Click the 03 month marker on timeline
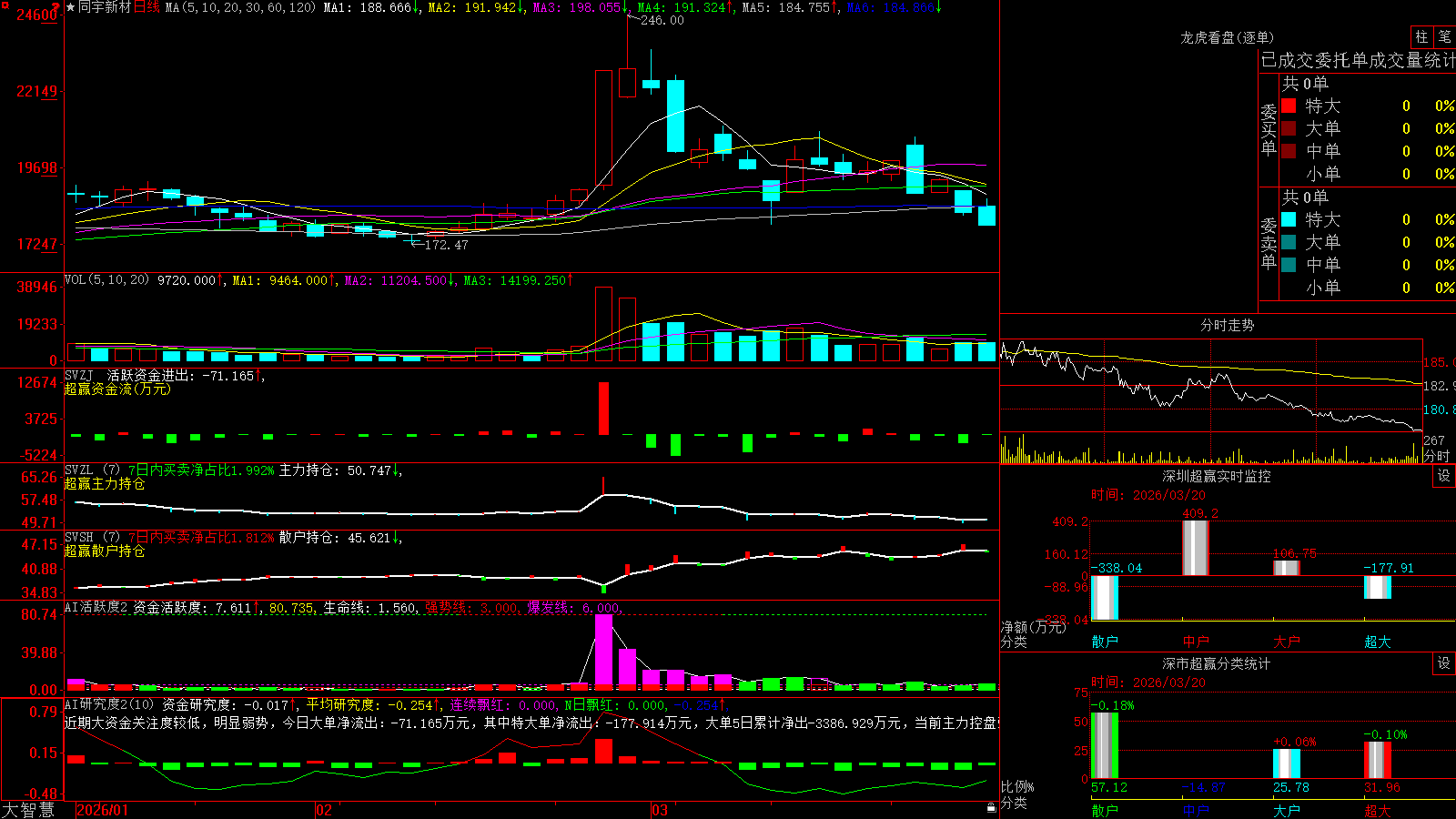Image resolution: width=1456 pixels, height=819 pixels. tap(660, 810)
